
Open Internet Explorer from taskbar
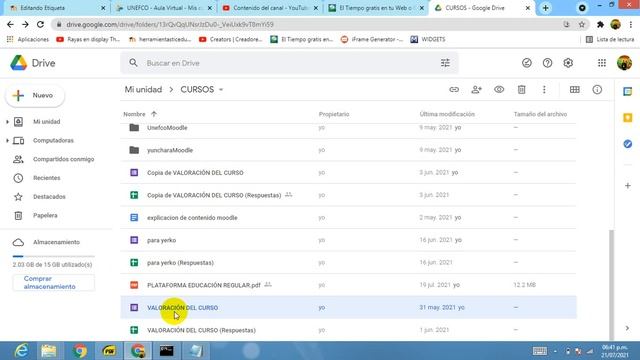[x=21, y=351]
